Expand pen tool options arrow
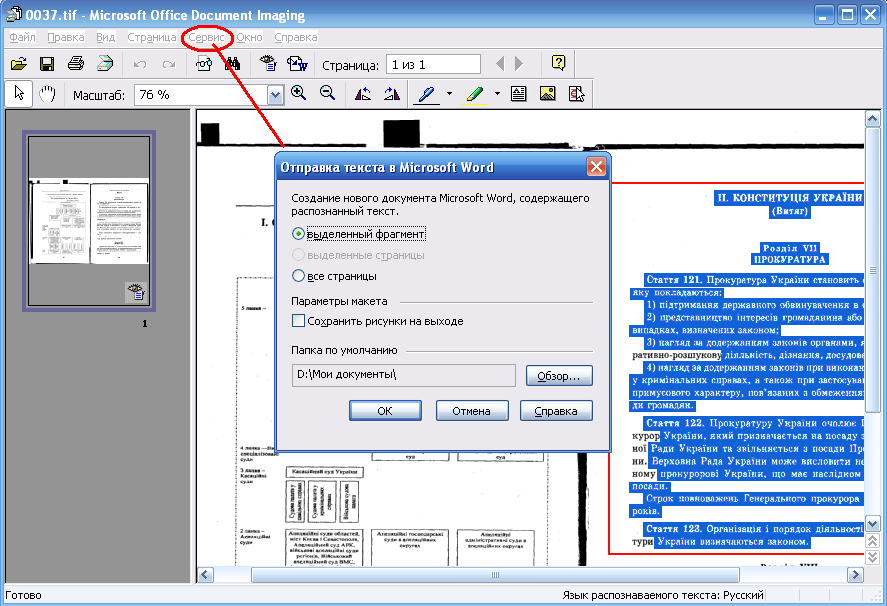 click(x=449, y=94)
